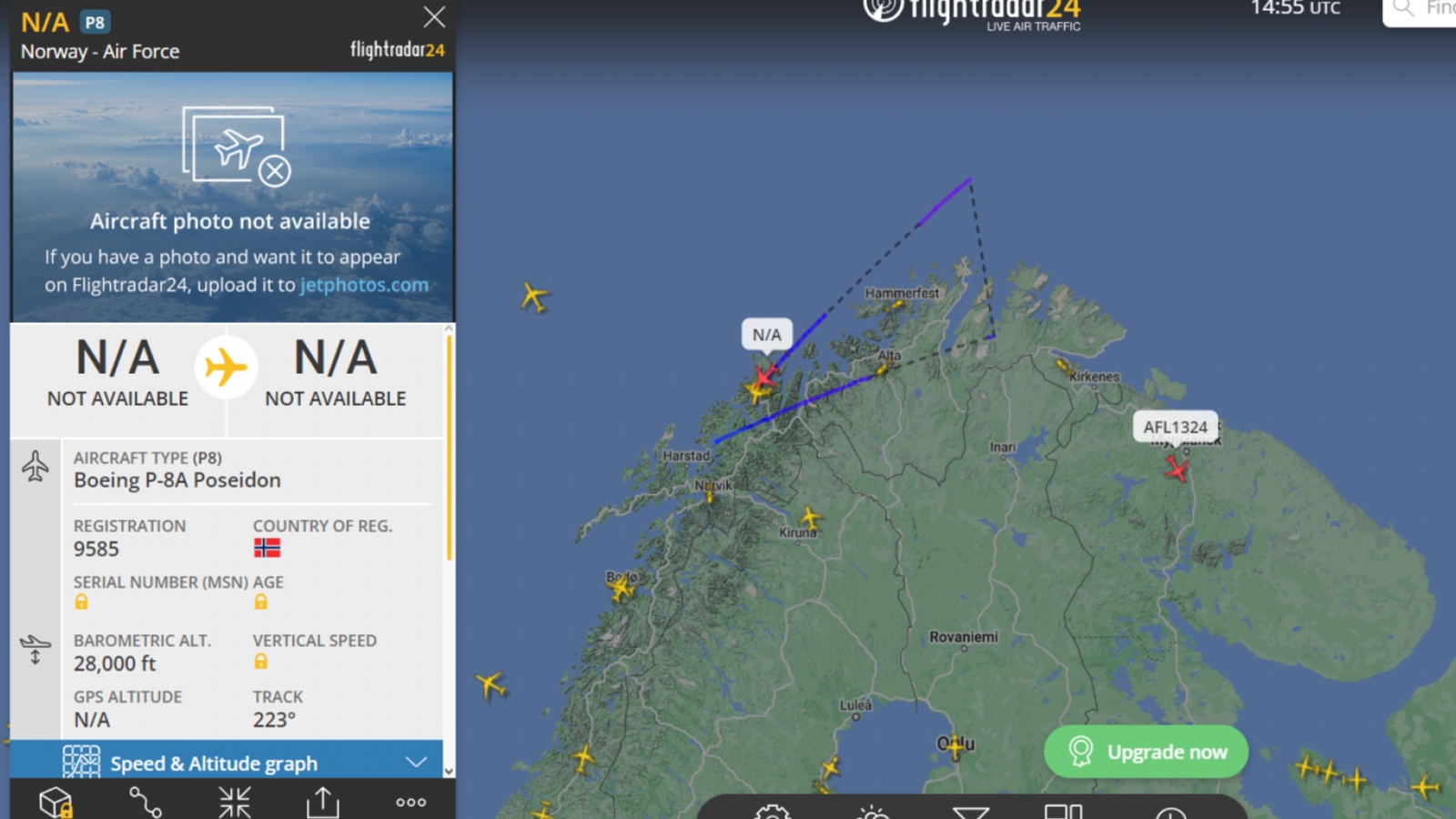
Task: Click the Vertical Speed padlock icon
Action: tap(261, 662)
